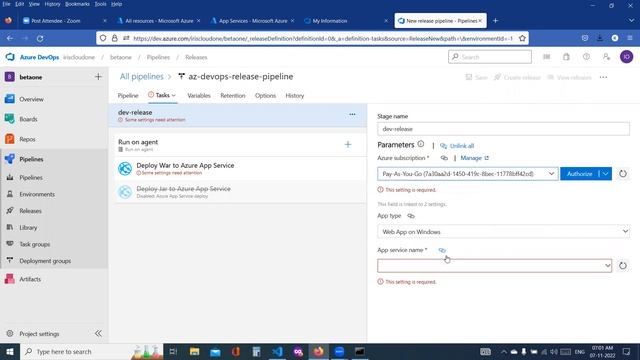Open Visual Studio Code from taskbar

click(277, 351)
